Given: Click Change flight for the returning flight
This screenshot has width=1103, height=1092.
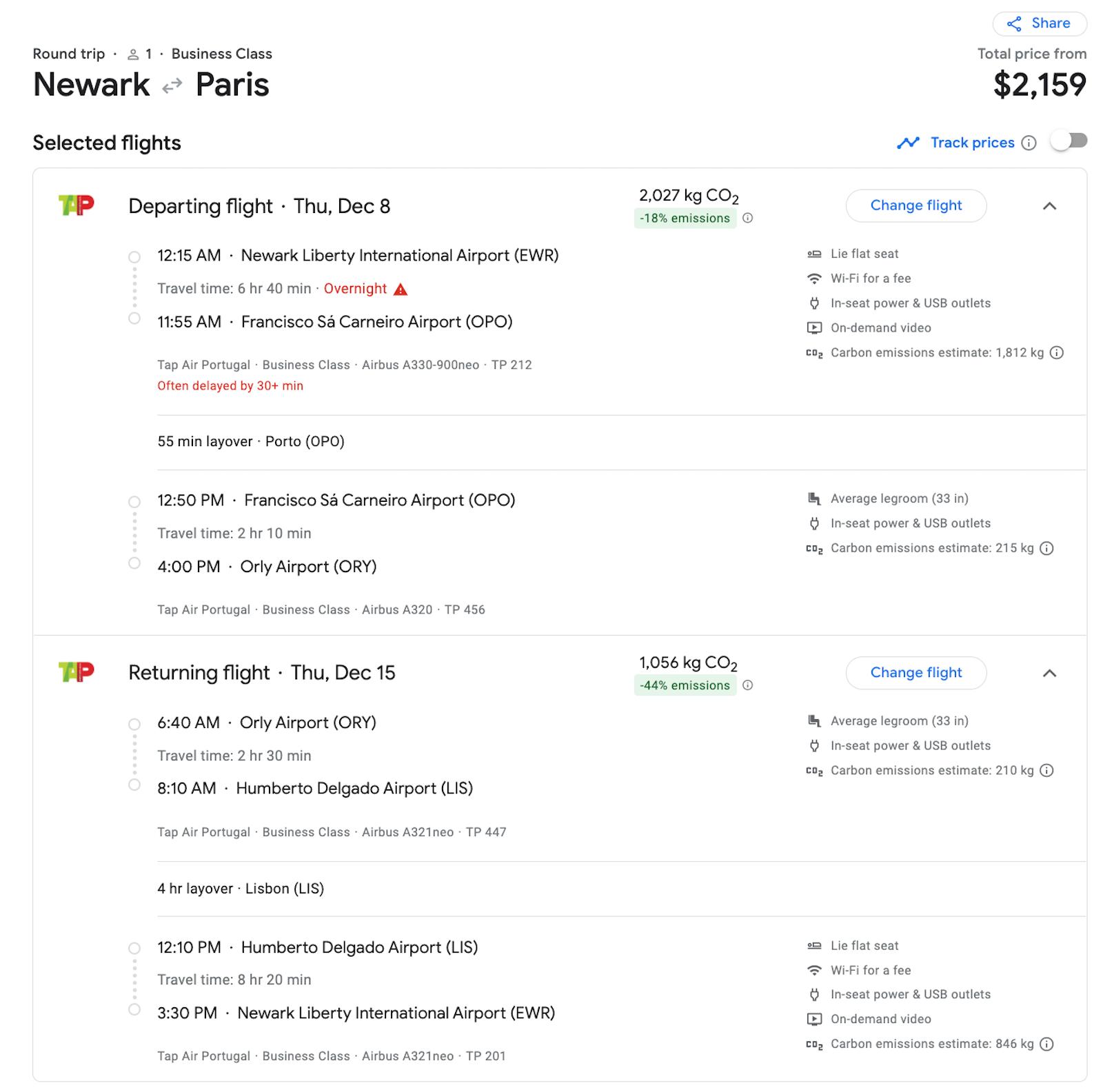Looking at the screenshot, I should tap(915, 673).
